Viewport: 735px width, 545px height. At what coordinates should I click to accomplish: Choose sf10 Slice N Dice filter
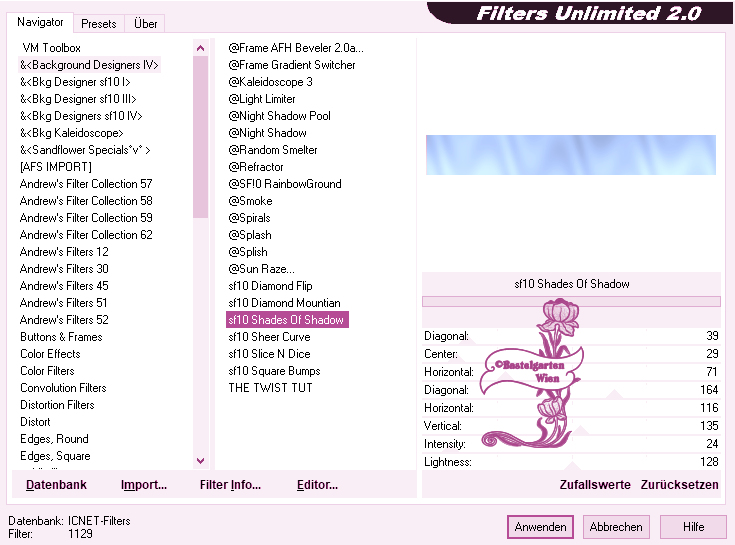270,354
